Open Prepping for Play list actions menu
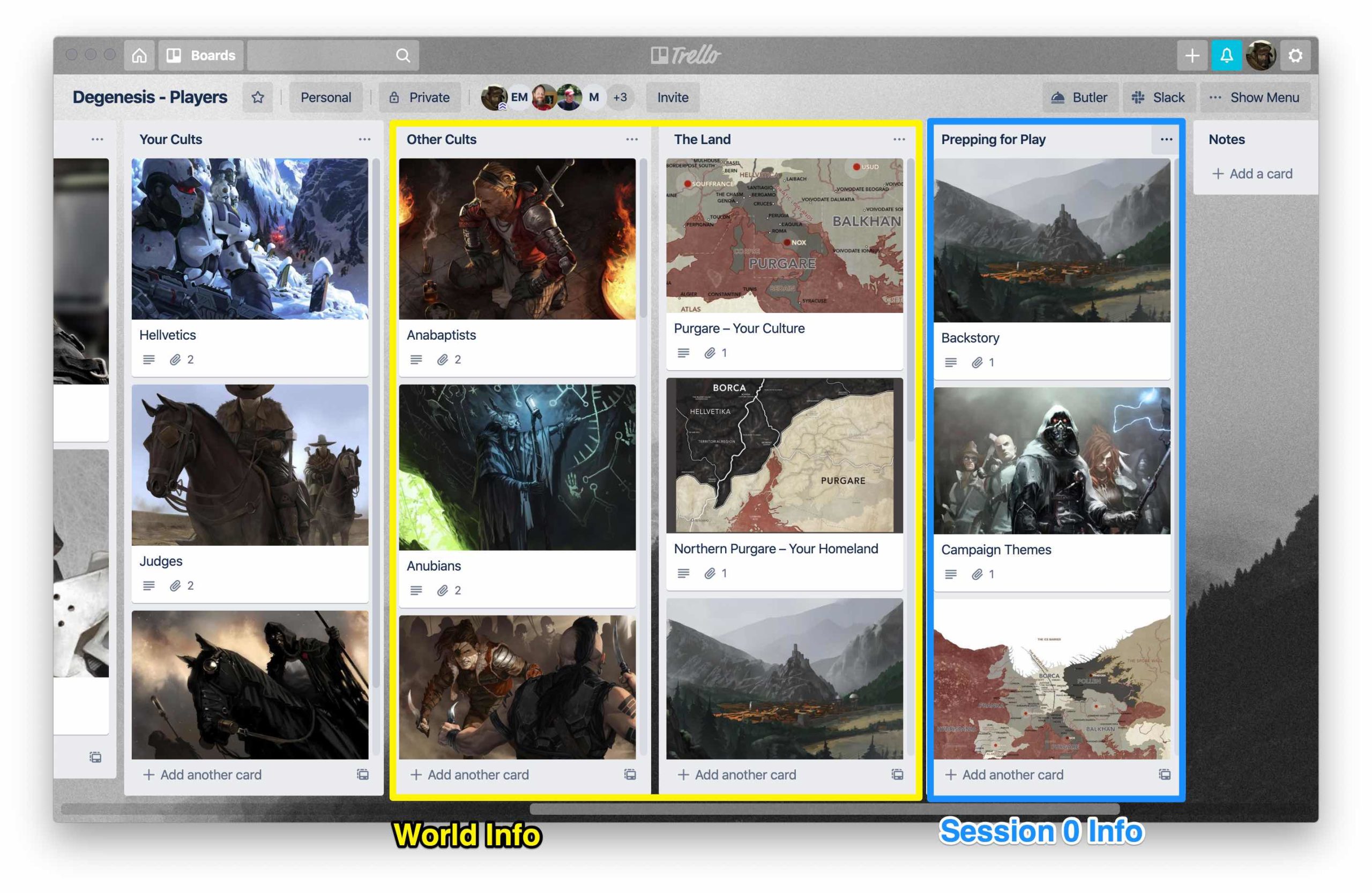This screenshot has width=1372, height=893. click(1166, 139)
